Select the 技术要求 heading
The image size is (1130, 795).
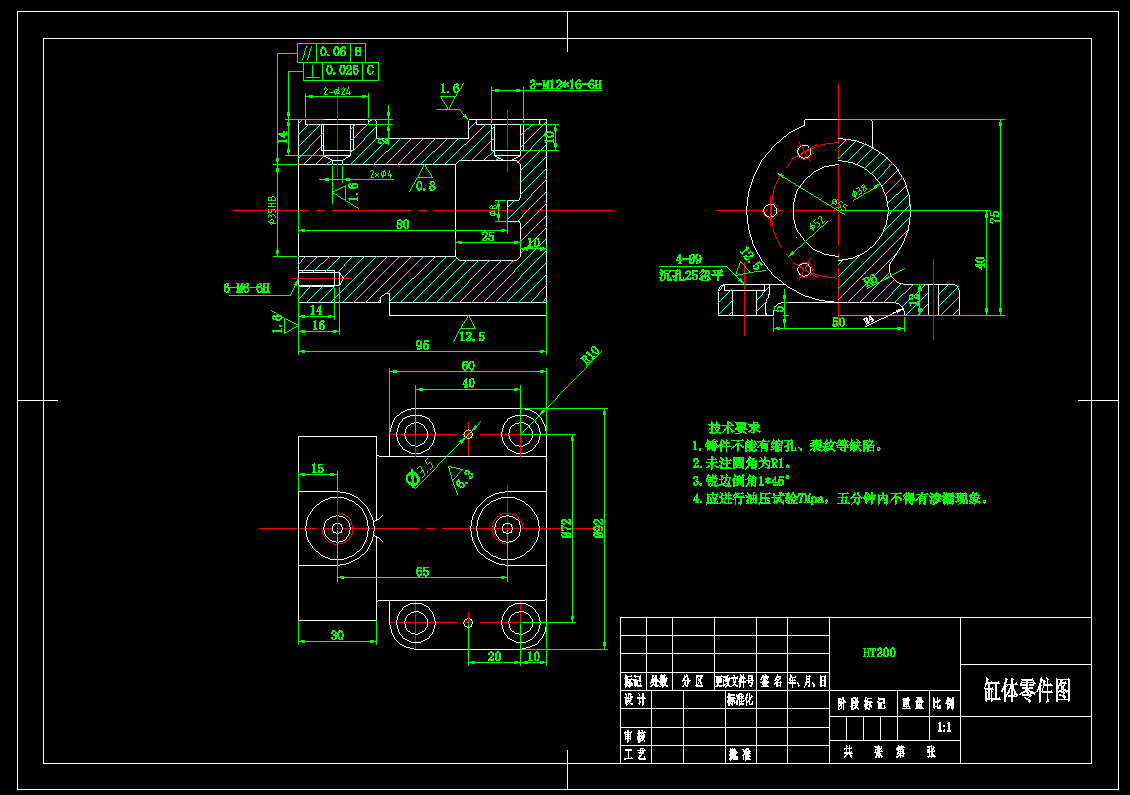[734, 427]
